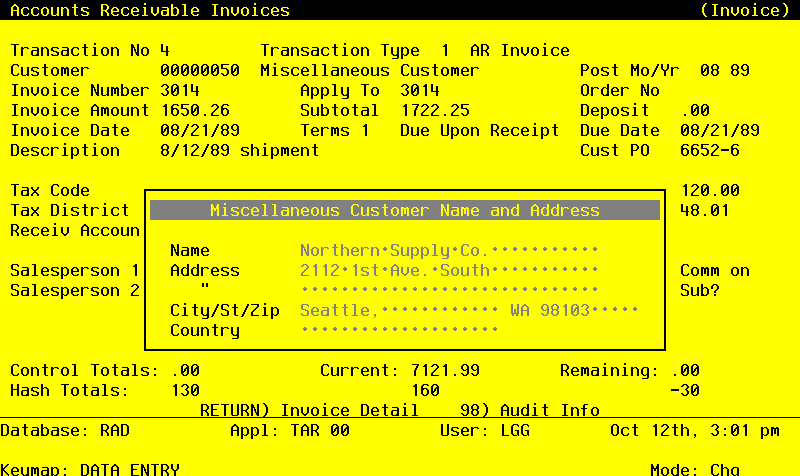Click the User: LGG status entry
800x476 pixels.
pos(485,431)
